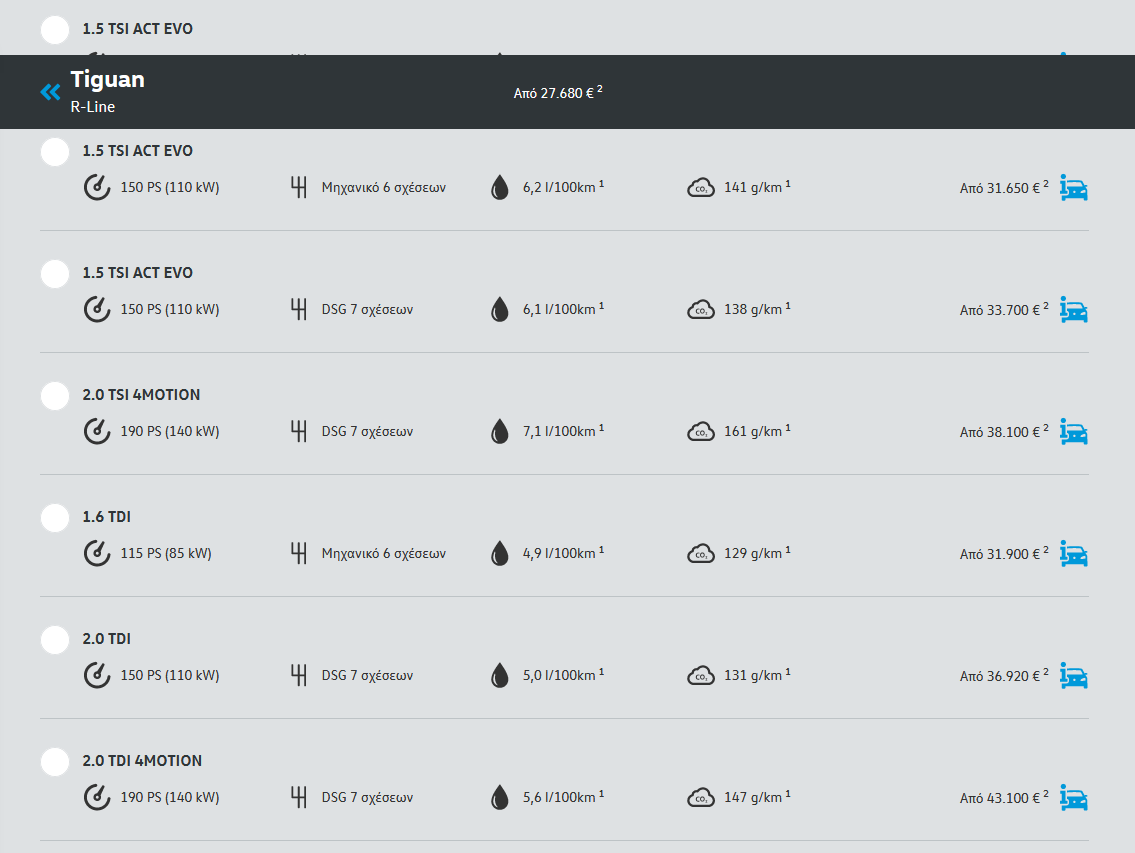
Task: Select the partially hidden top 1.5 TSI ACT EVO radio
Action: point(55,30)
